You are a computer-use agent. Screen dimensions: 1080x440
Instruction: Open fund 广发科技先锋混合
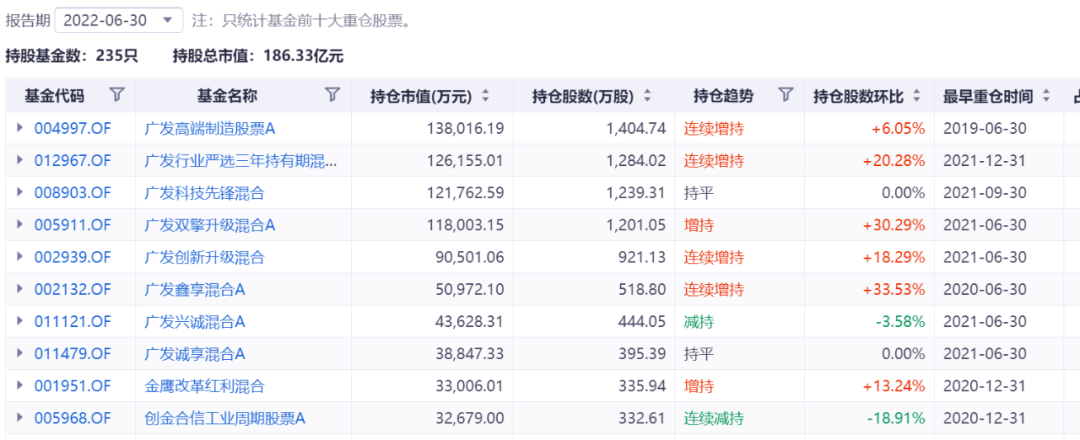(x=205, y=193)
